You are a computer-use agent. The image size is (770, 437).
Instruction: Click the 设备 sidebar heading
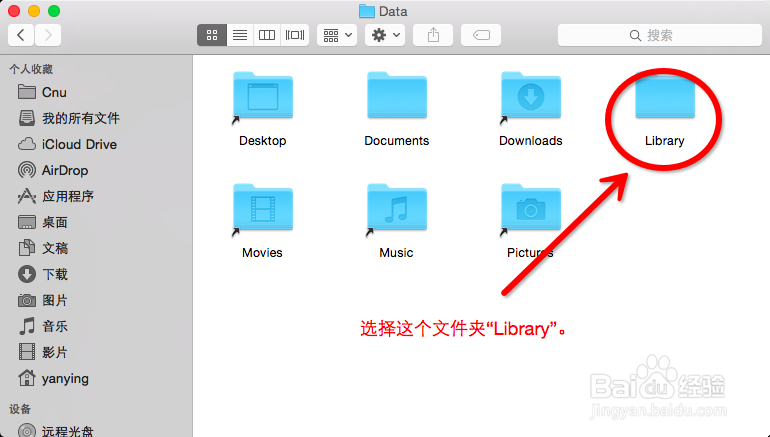tap(20, 409)
